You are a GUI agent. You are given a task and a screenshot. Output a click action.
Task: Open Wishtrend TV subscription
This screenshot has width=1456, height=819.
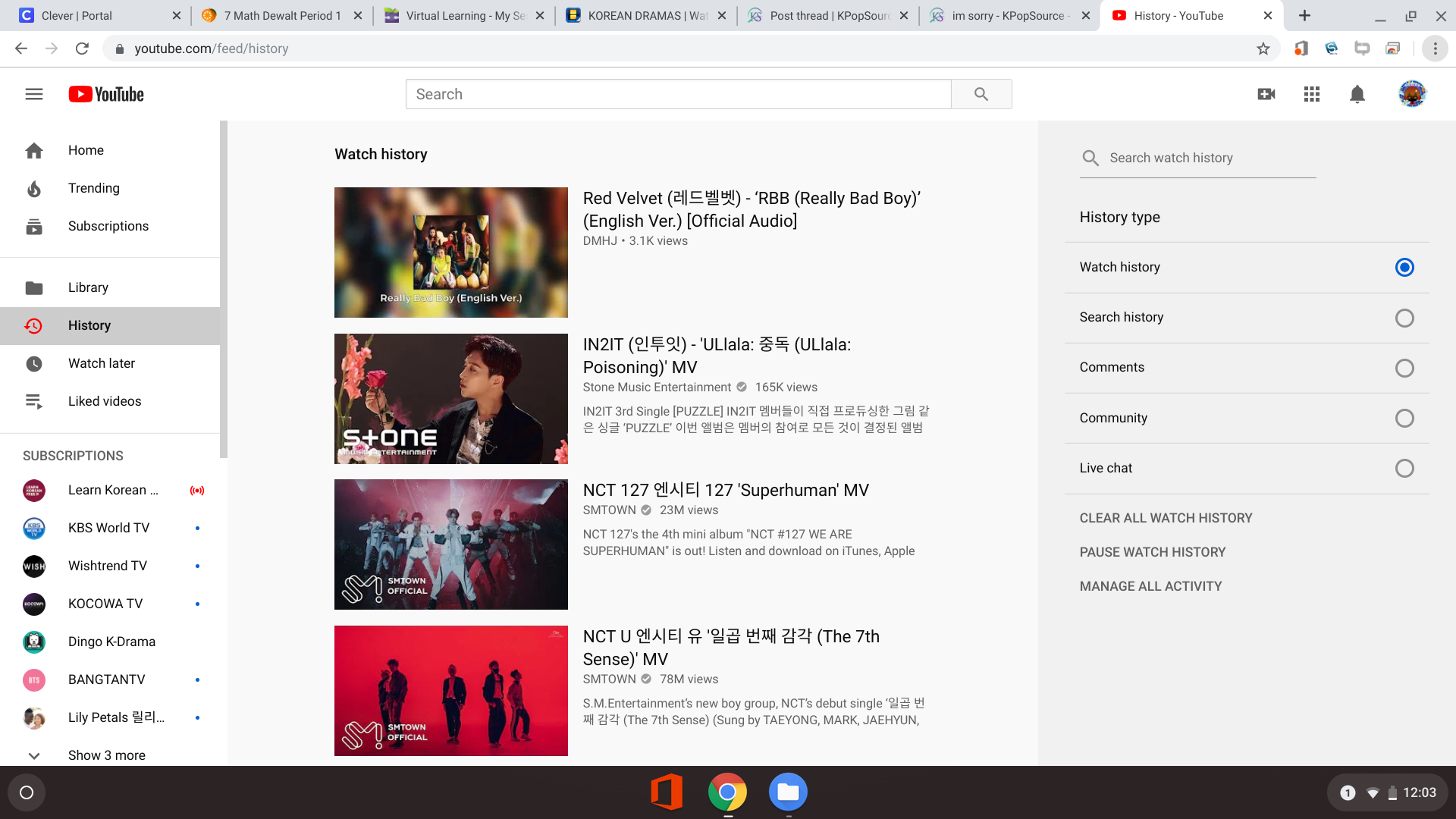coord(110,566)
